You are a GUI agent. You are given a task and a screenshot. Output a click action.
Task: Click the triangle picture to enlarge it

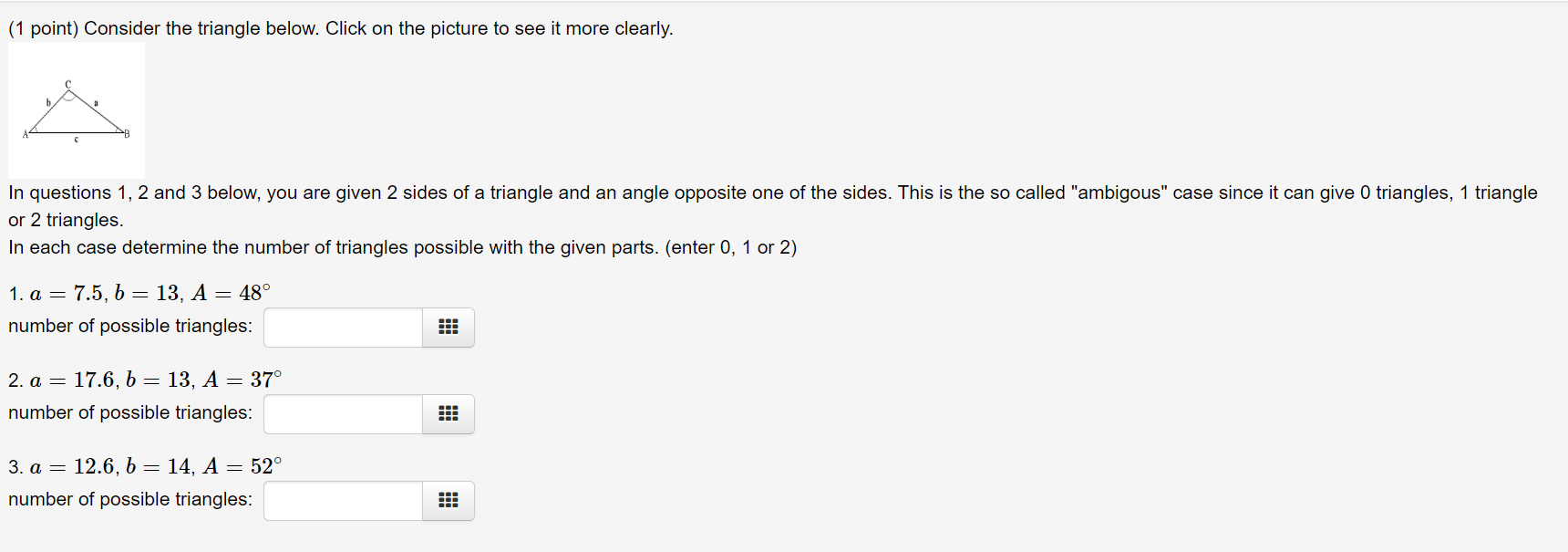(x=77, y=109)
